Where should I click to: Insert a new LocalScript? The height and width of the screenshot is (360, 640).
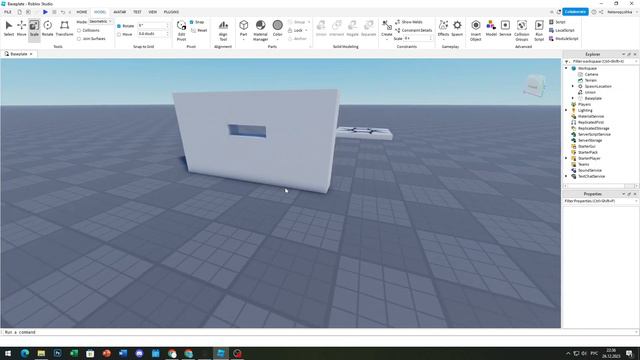[x=562, y=30]
